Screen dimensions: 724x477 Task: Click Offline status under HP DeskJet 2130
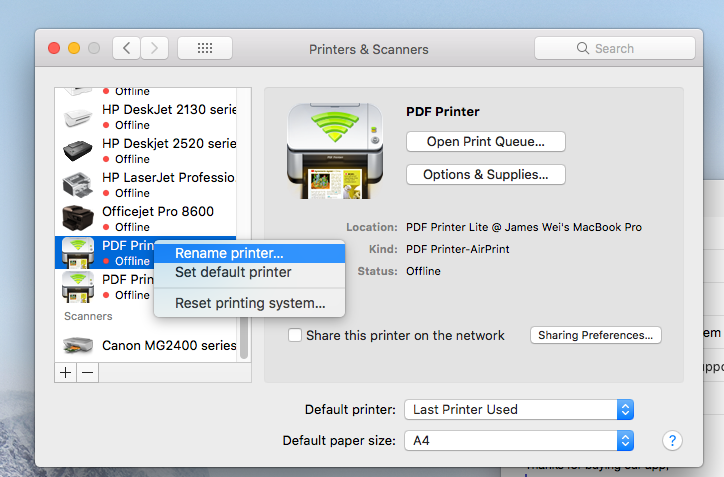(132, 125)
